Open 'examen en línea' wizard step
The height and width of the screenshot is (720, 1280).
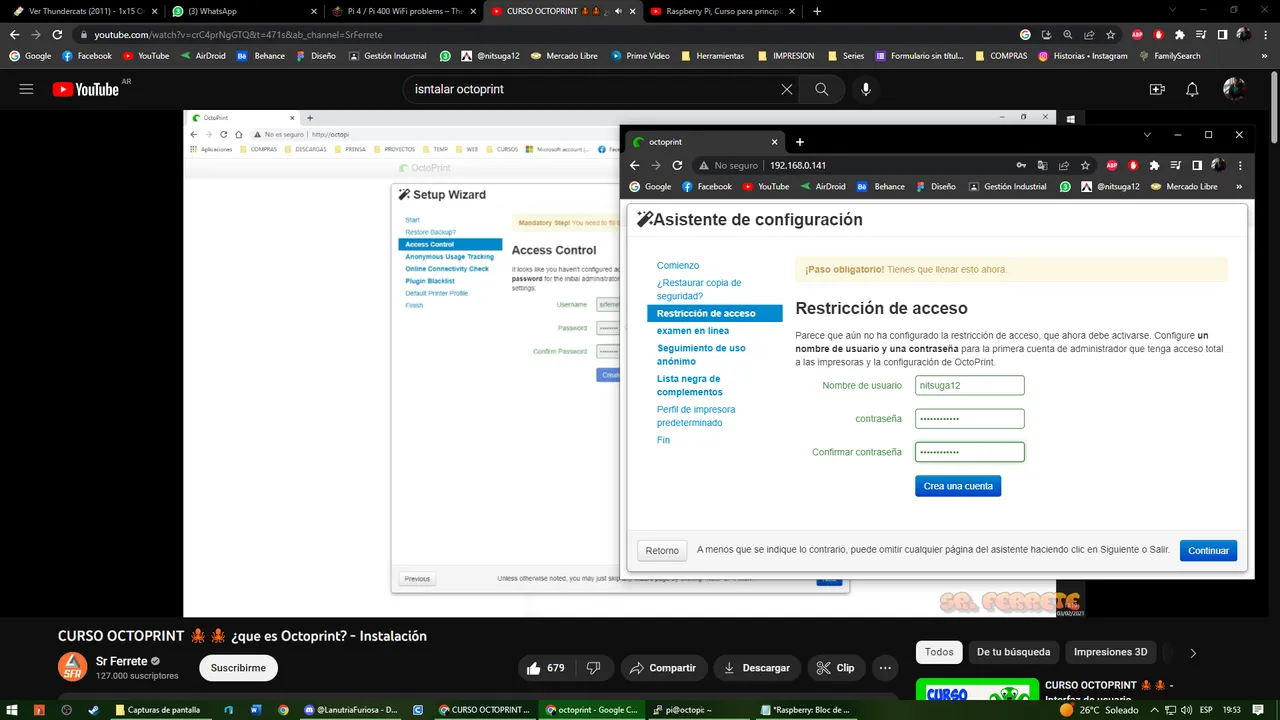tap(693, 331)
